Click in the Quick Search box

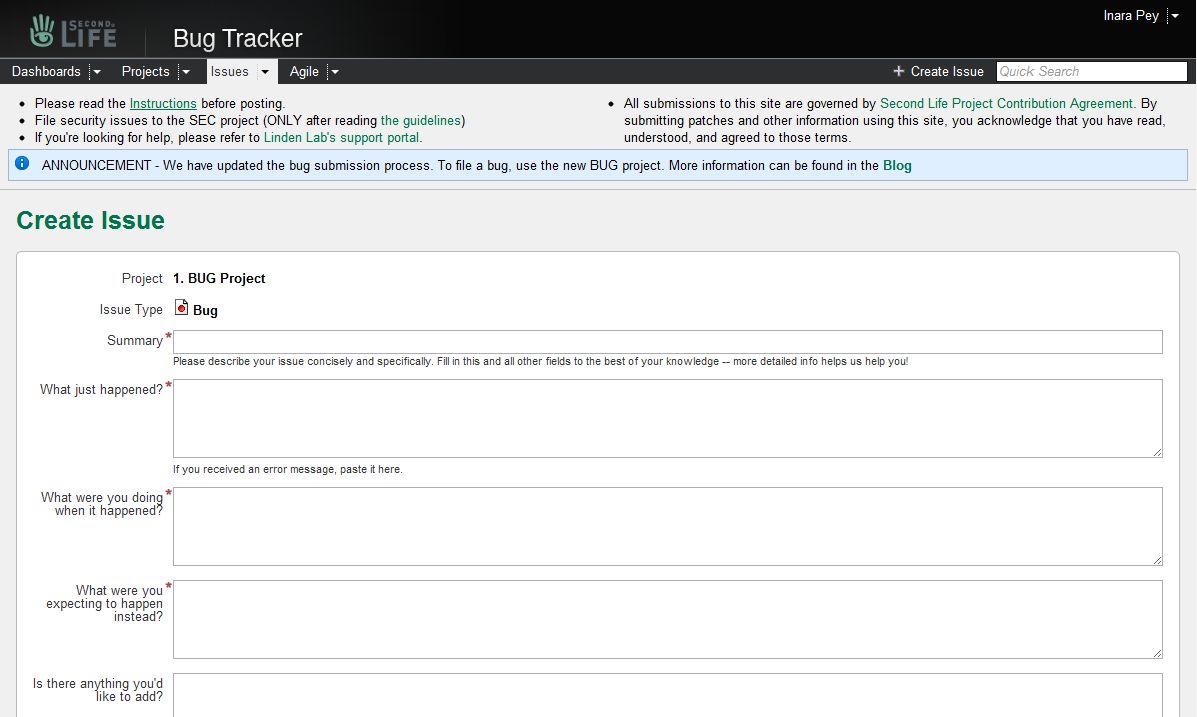tap(1091, 71)
